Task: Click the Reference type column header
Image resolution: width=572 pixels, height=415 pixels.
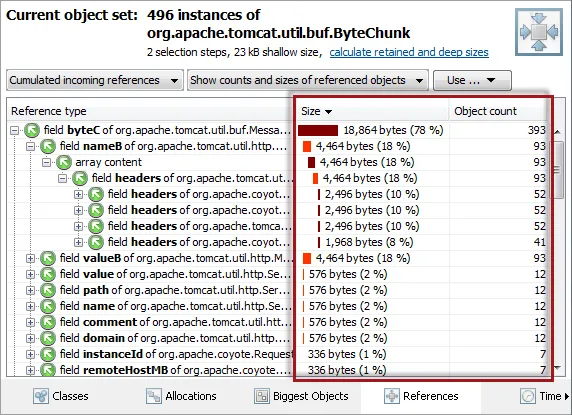Action: click(x=151, y=111)
